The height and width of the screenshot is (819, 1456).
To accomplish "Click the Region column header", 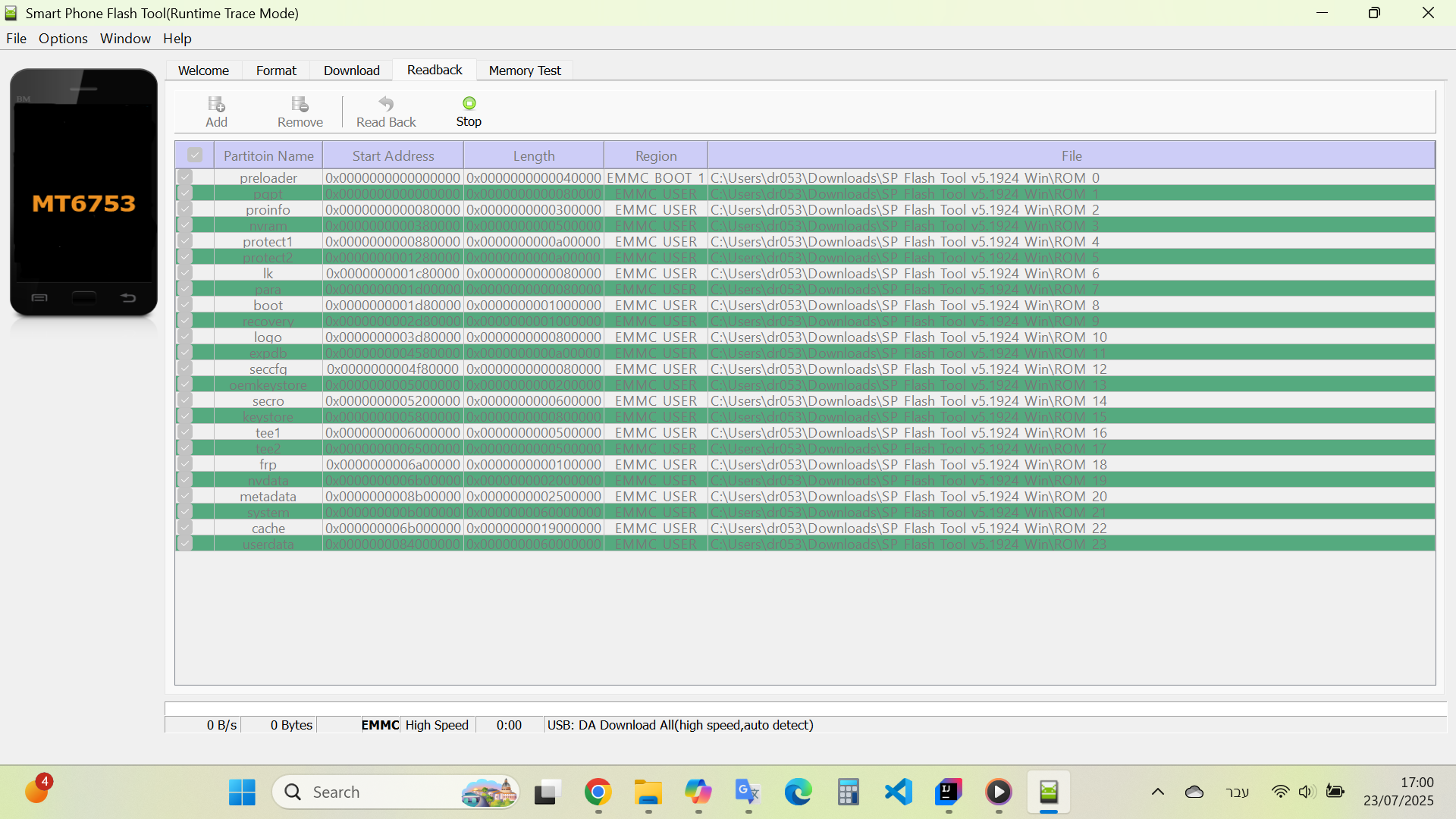I will click(x=656, y=155).
